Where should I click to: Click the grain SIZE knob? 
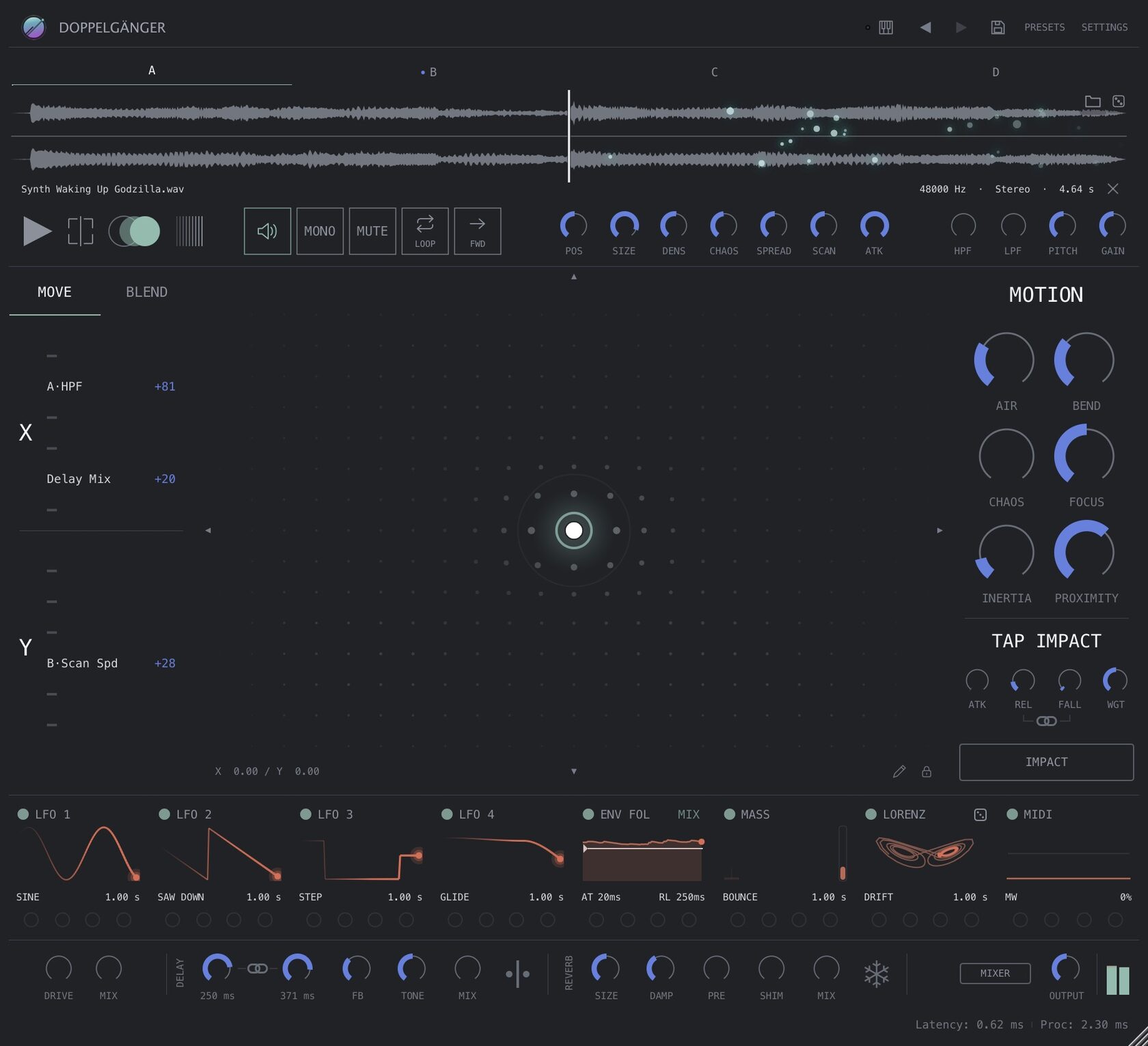[x=624, y=226]
